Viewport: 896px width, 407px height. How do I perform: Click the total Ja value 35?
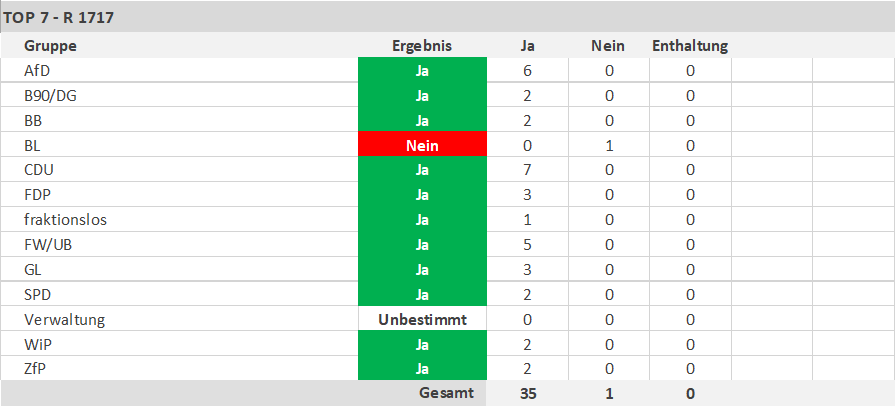[528, 393]
